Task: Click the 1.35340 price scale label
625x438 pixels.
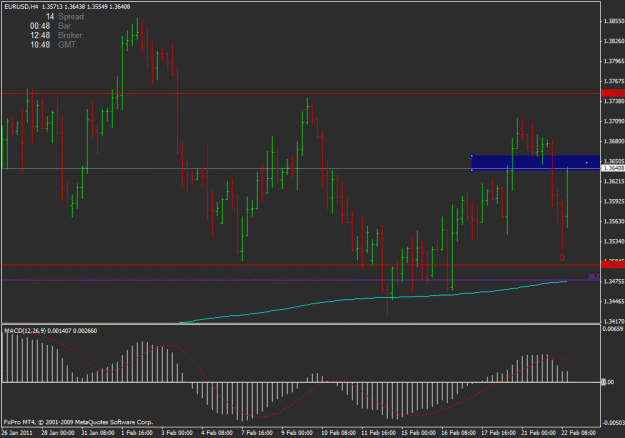Action: [x=614, y=242]
